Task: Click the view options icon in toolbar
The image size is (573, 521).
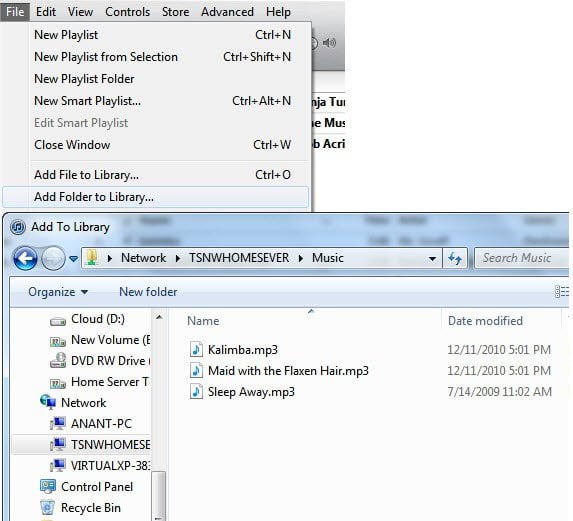Action: pos(562,292)
